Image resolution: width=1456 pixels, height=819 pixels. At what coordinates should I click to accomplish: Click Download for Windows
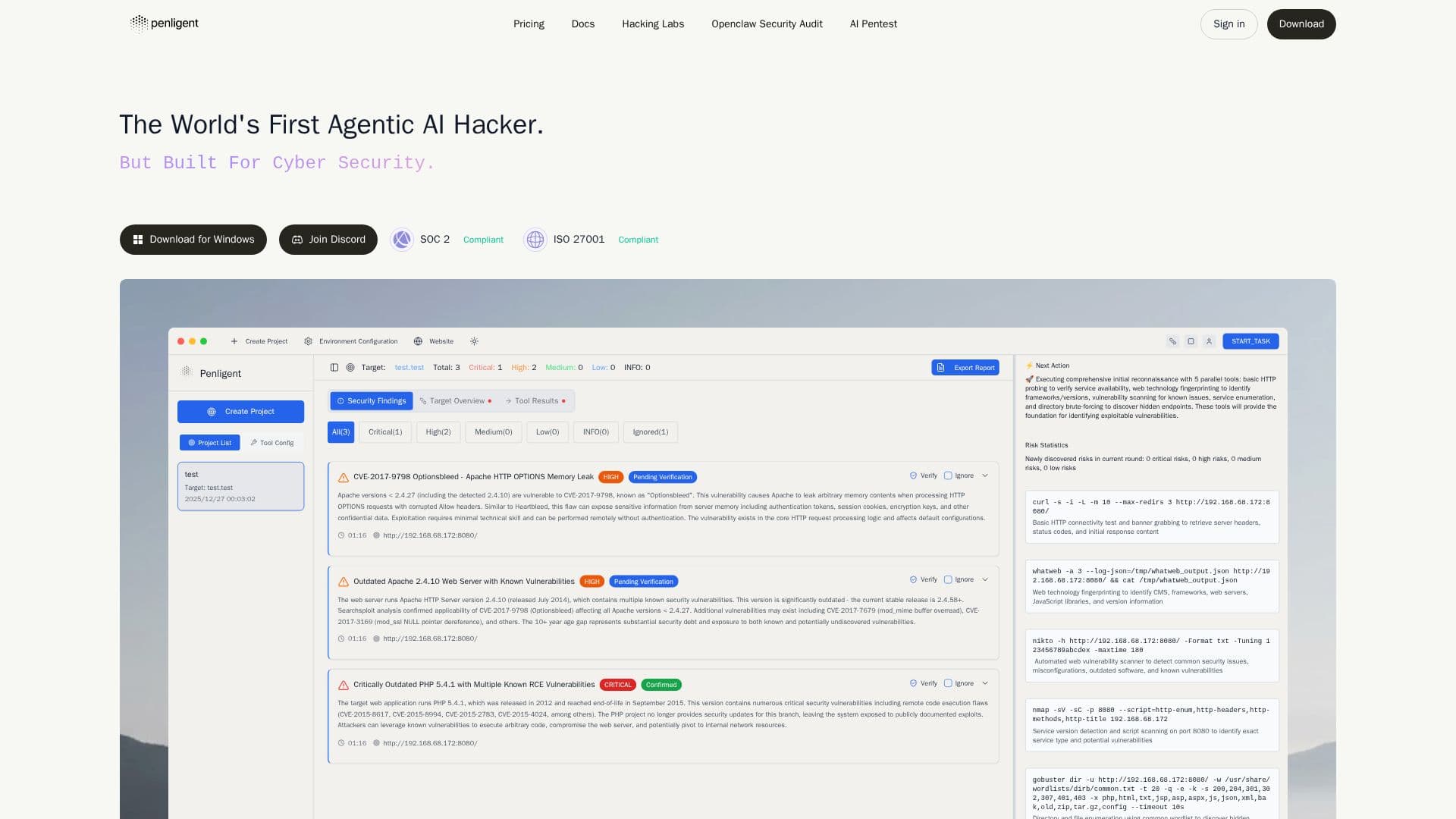(x=193, y=240)
